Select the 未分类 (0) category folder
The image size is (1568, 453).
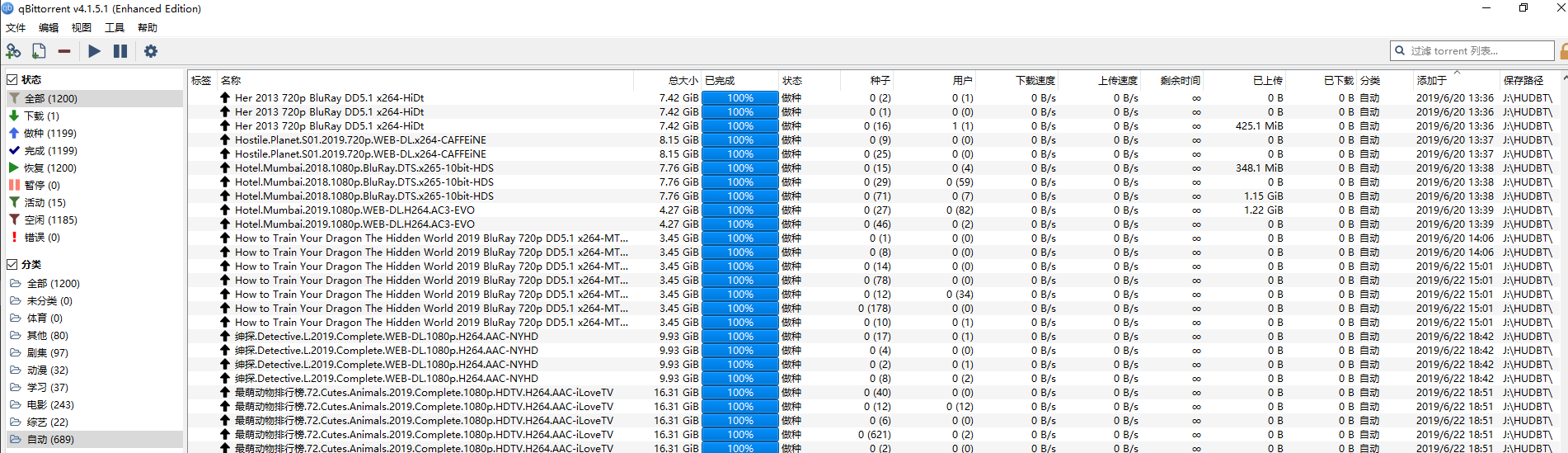pos(95,301)
